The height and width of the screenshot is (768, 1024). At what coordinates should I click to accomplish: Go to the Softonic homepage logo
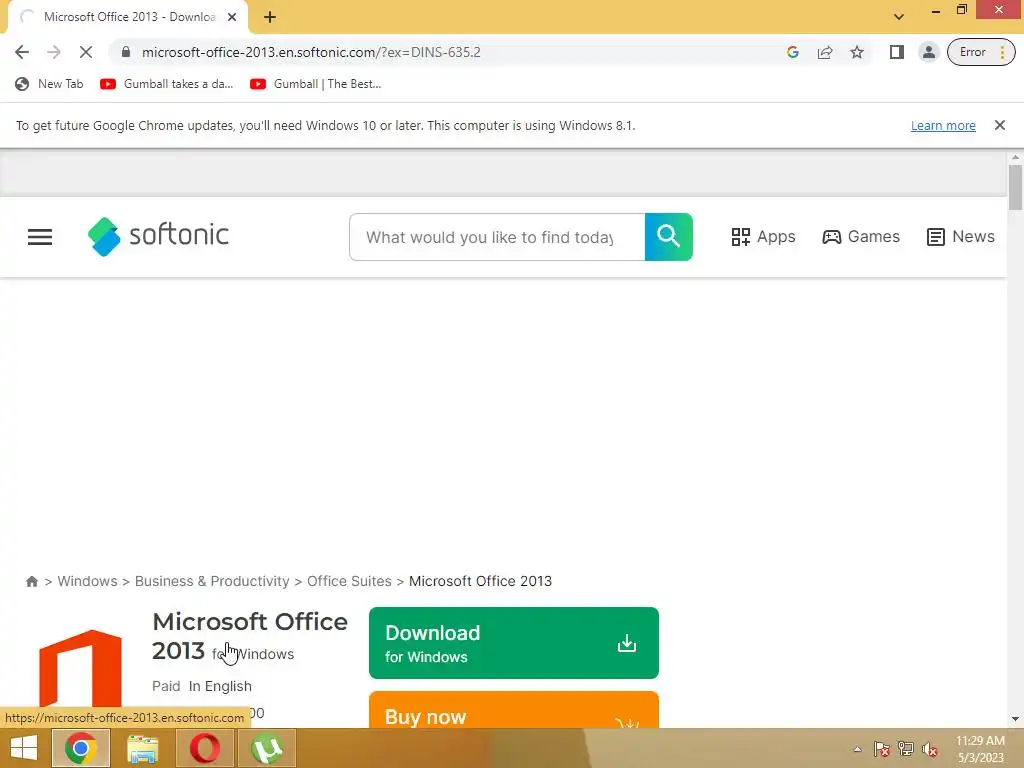point(158,236)
